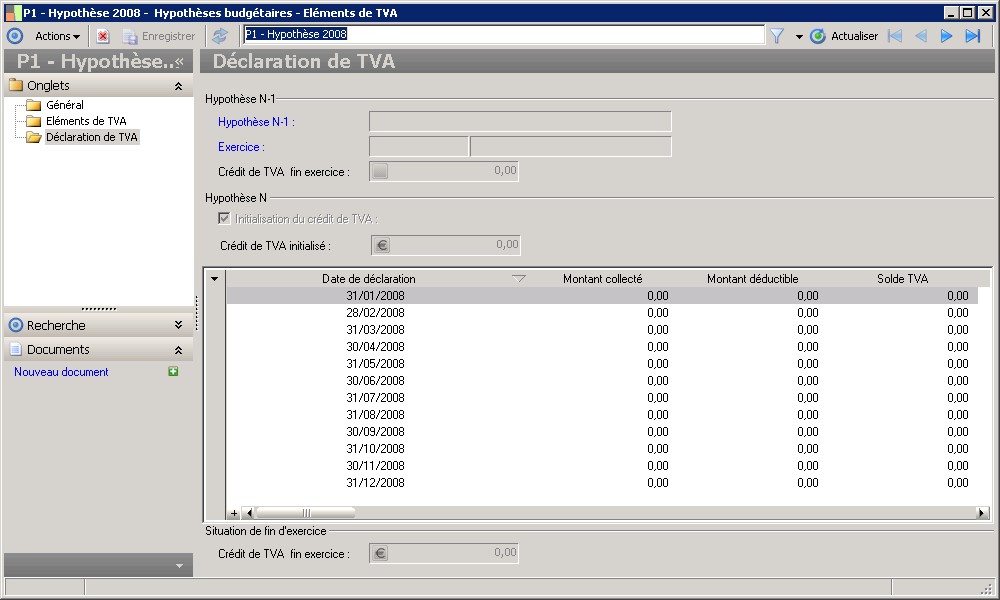Click the euro icon for Crédit de TVA initialisé
1000x600 pixels.
(x=381, y=245)
